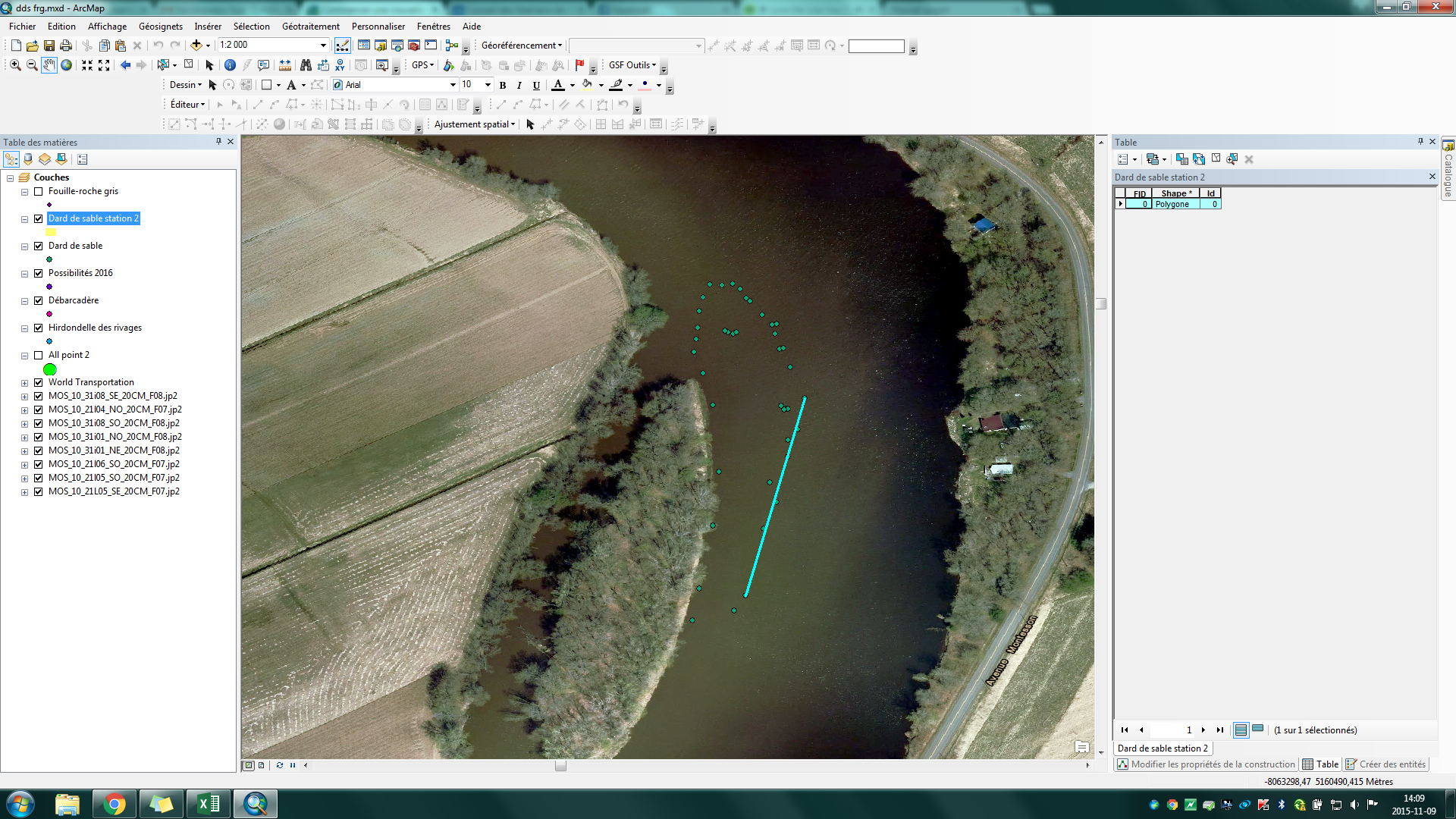Uncheck the Dard de sable layer

(x=39, y=246)
